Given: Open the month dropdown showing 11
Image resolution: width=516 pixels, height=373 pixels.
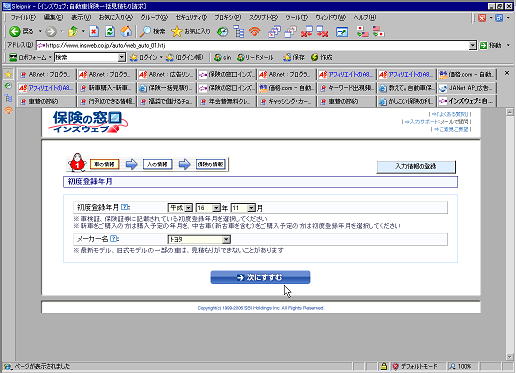Looking at the screenshot, I should click(x=243, y=208).
